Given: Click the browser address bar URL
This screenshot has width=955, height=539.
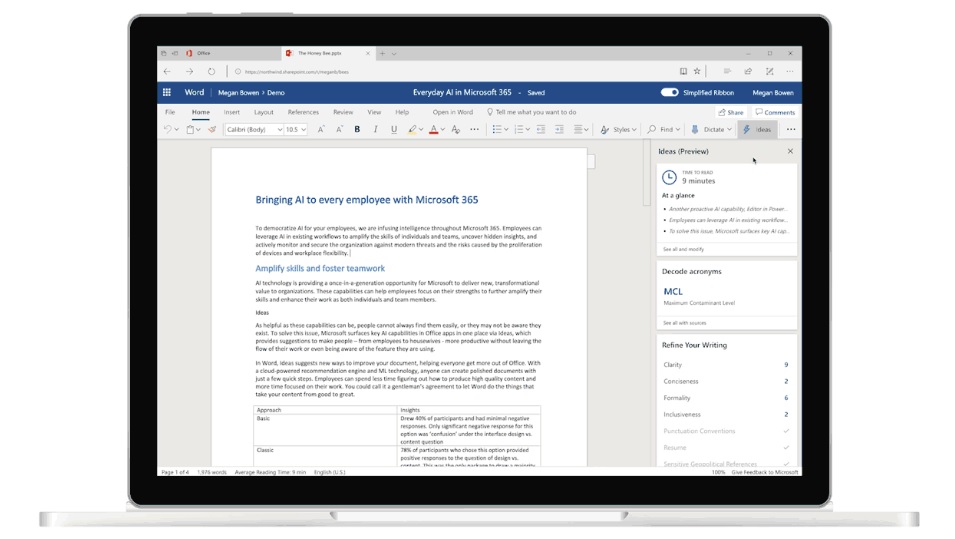Looking at the screenshot, I should click(297, 72).
